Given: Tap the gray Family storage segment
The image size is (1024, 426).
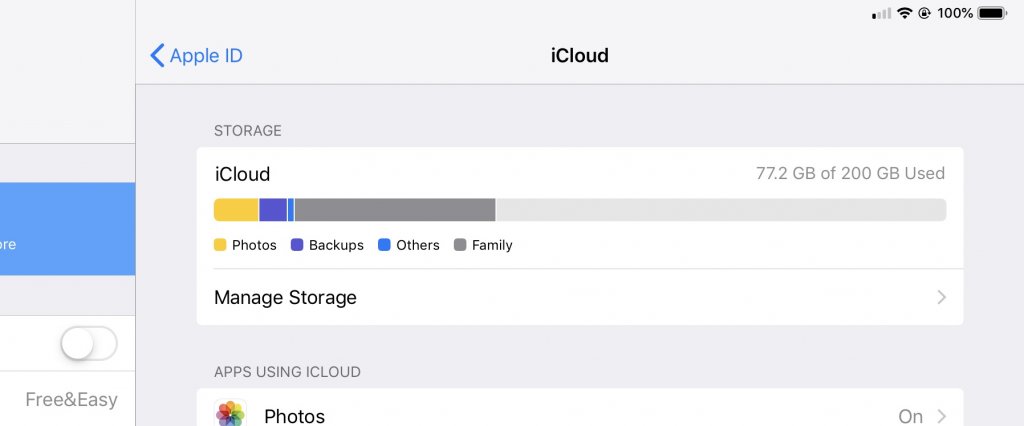Looking at the screenshot, I should click(395, 210).
